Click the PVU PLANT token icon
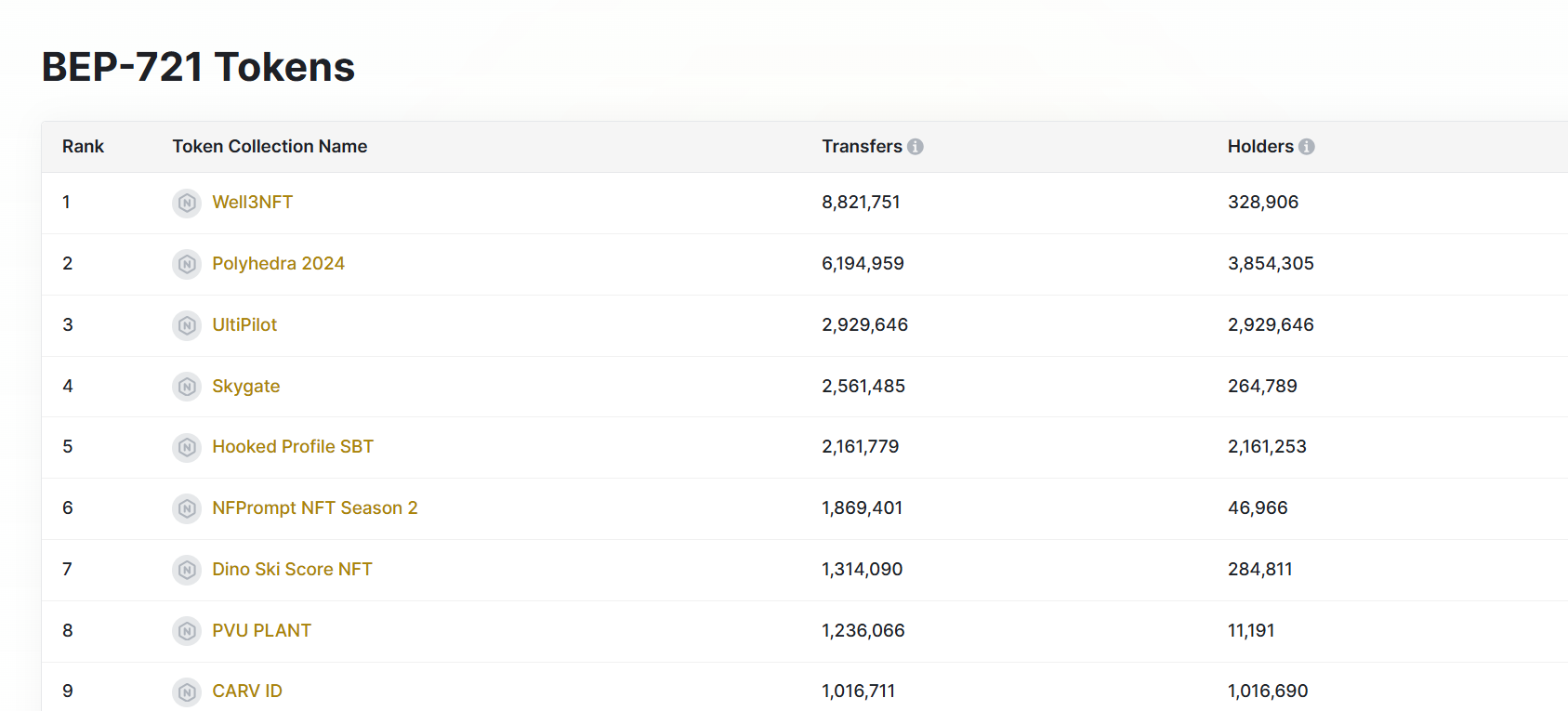The image size is (1568, 711). [187, 631]
